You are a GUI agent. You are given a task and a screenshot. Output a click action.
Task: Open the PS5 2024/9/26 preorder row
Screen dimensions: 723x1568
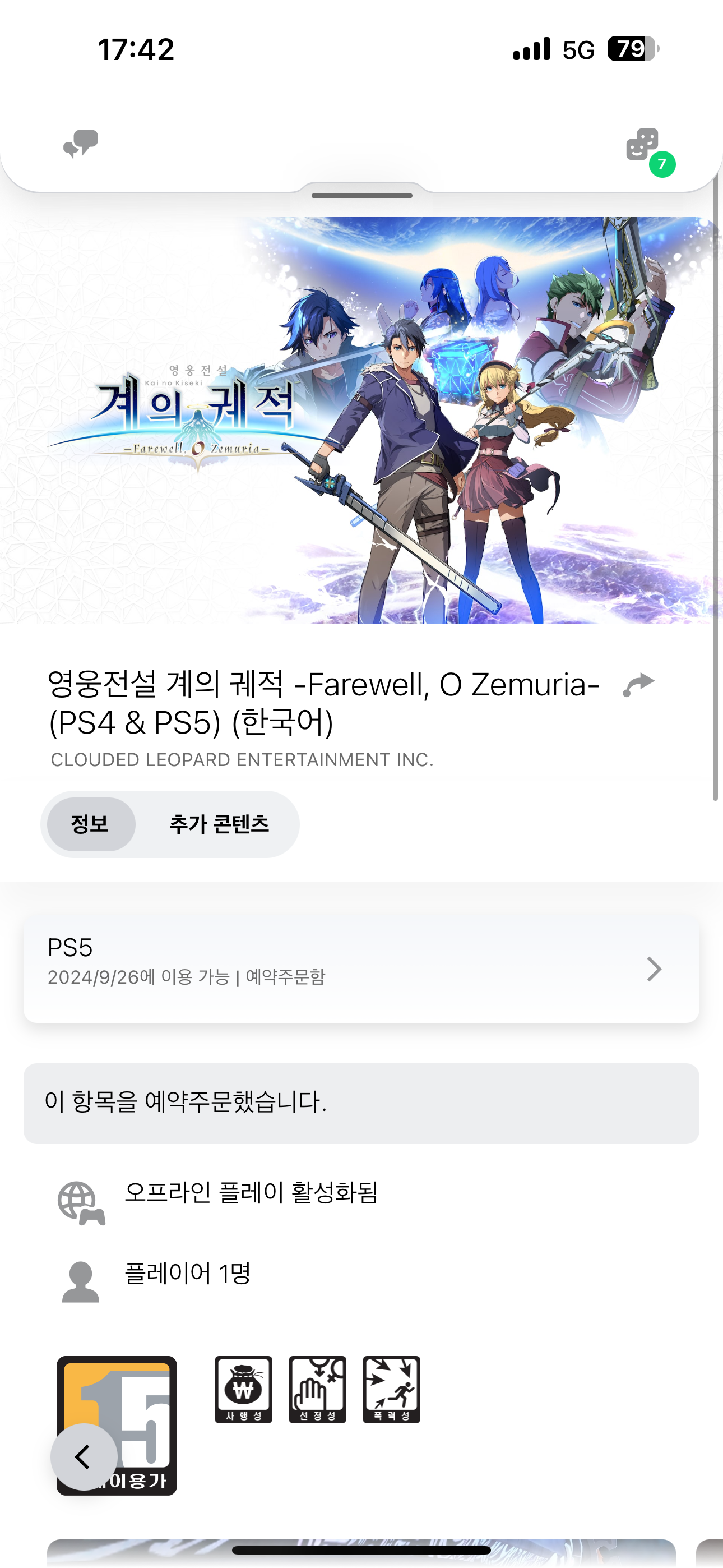click(x=361, y=969)
